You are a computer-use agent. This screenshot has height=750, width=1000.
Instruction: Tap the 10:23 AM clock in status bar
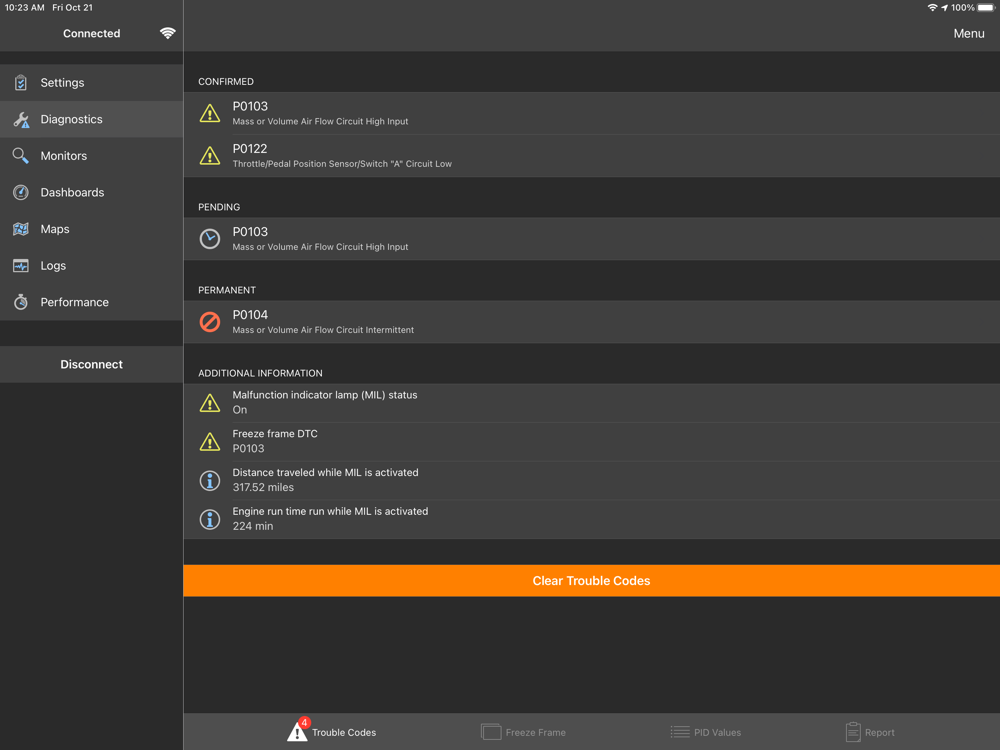[24, 8]
